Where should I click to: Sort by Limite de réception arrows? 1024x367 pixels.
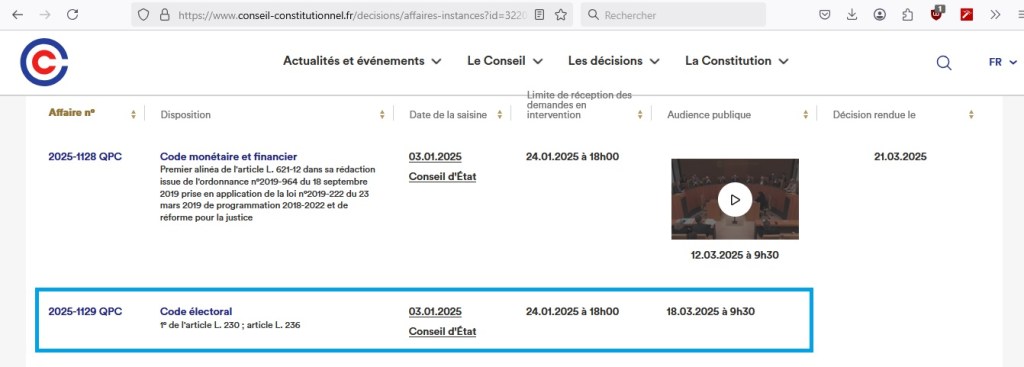click(641, 115)
